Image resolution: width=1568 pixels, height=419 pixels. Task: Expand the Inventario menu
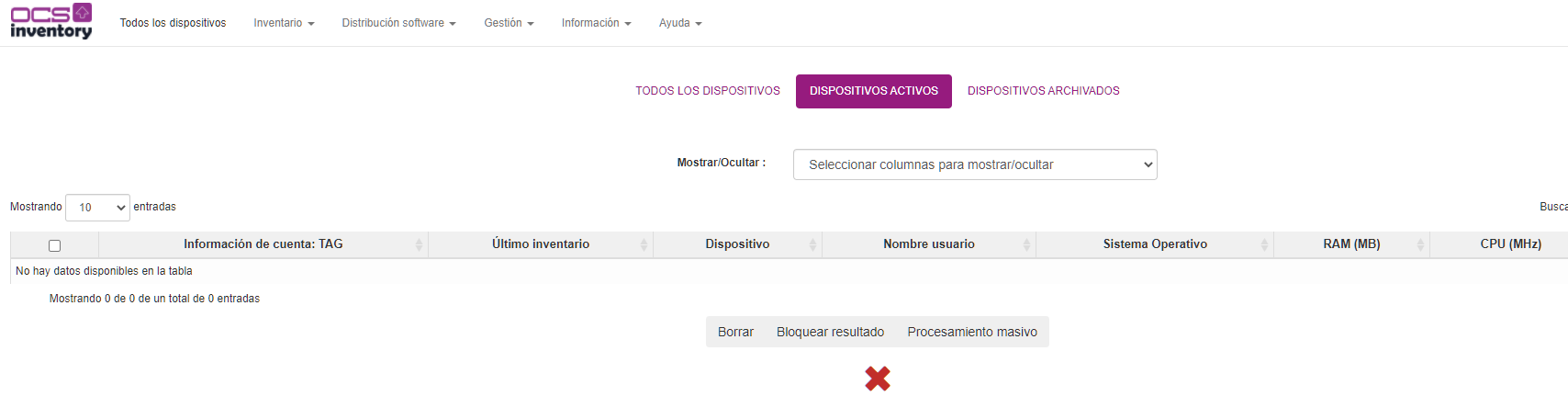(284, 23)
